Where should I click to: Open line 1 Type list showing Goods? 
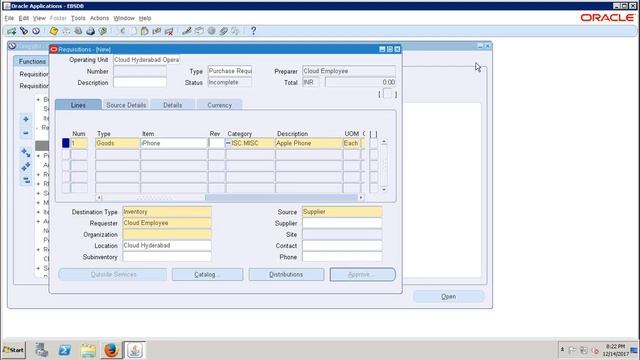(x=117, y=143)
